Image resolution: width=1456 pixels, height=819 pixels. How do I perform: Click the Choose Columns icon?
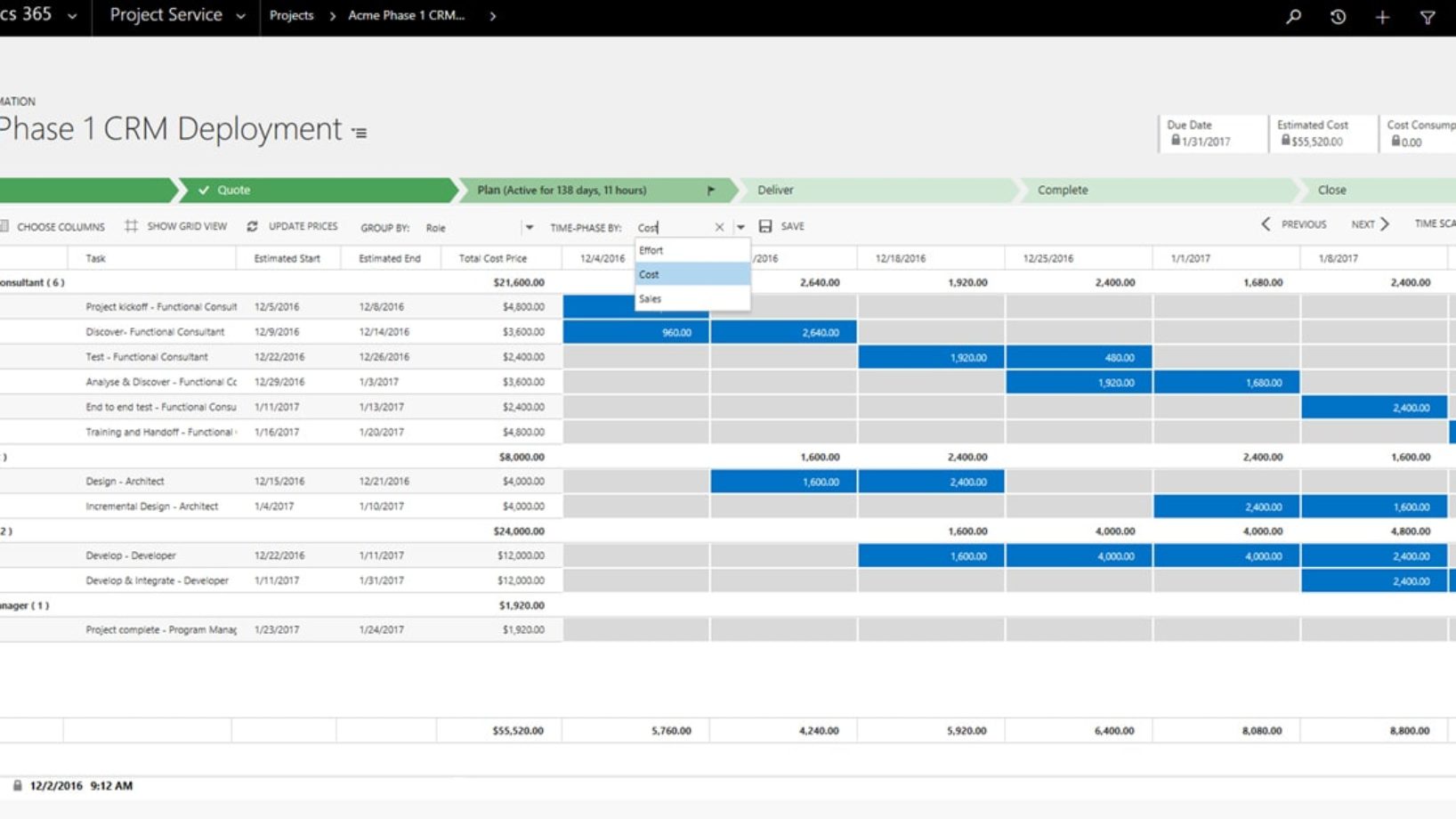tap(4, 226)
